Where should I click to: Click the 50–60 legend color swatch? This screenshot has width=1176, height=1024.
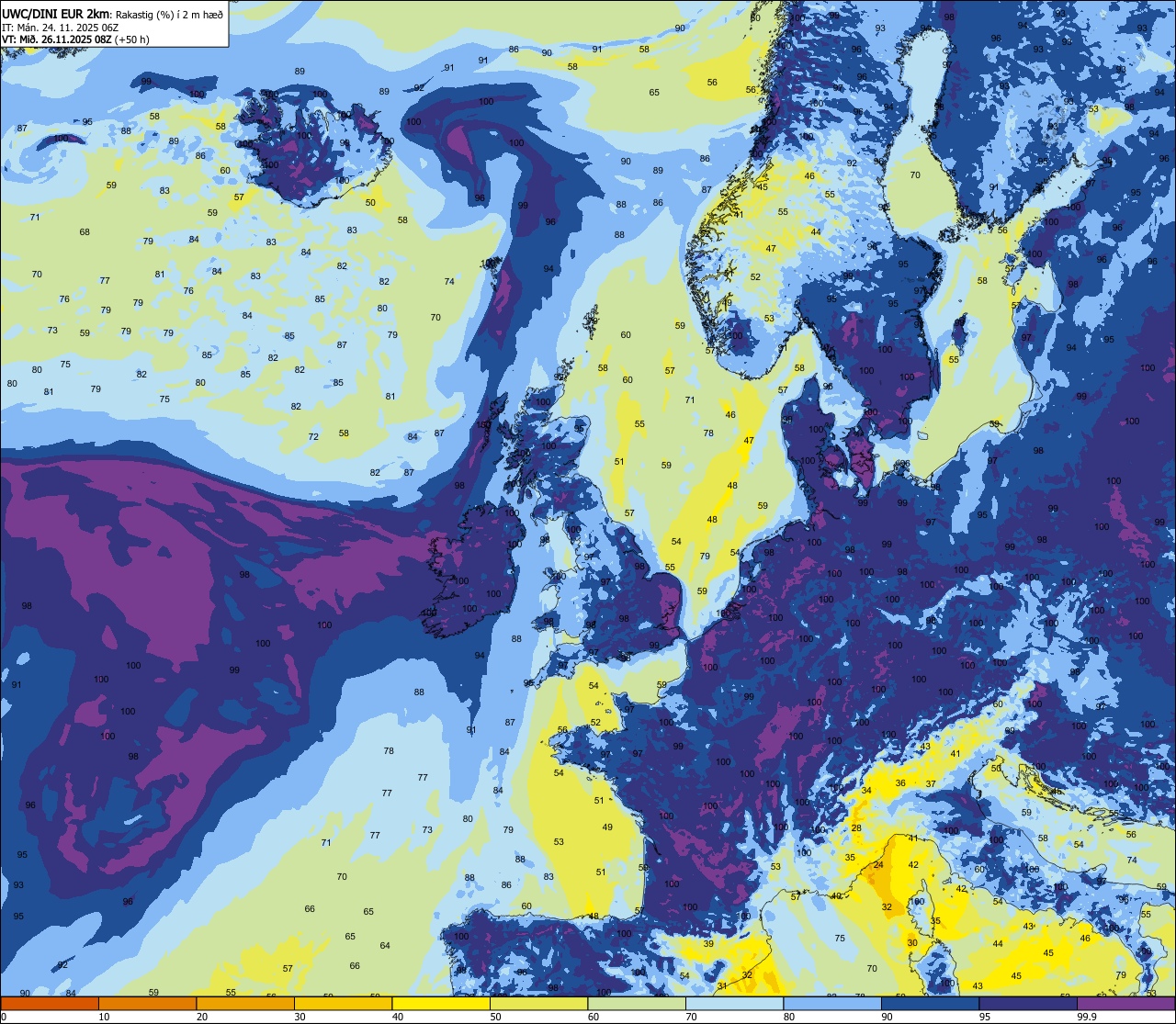tap(538, 1003)
